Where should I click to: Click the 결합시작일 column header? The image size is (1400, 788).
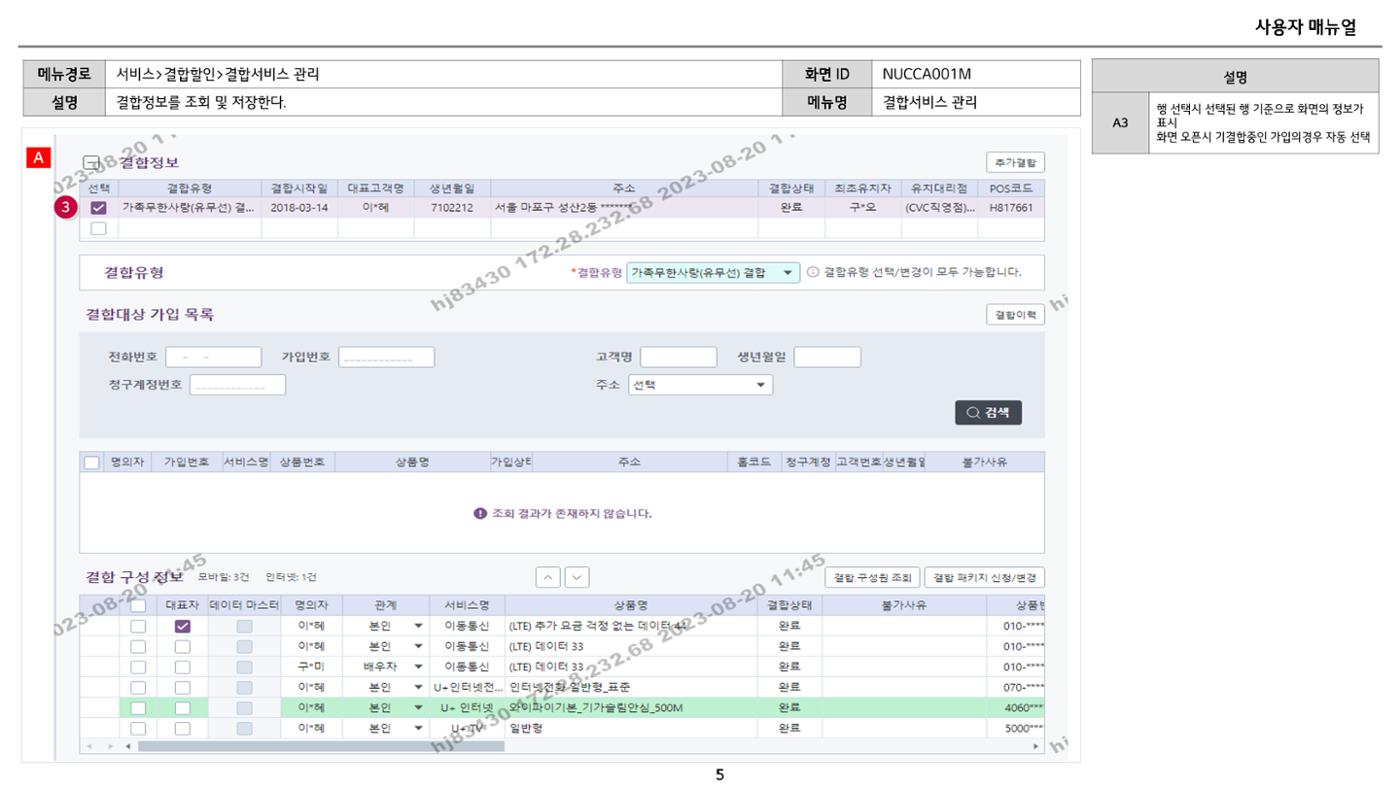pos(299,188)
